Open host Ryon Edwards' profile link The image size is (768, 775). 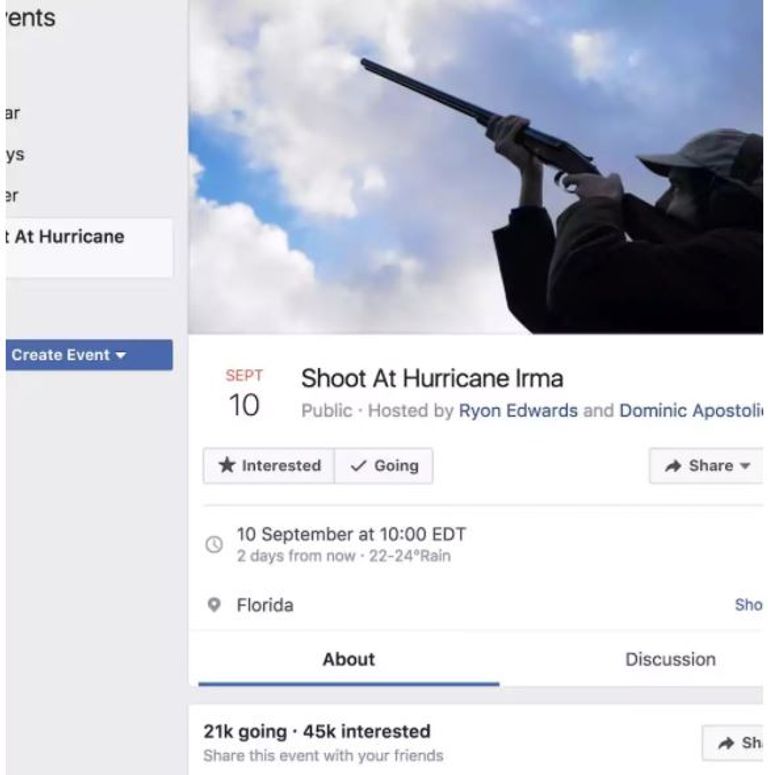[x=517, y=411]
